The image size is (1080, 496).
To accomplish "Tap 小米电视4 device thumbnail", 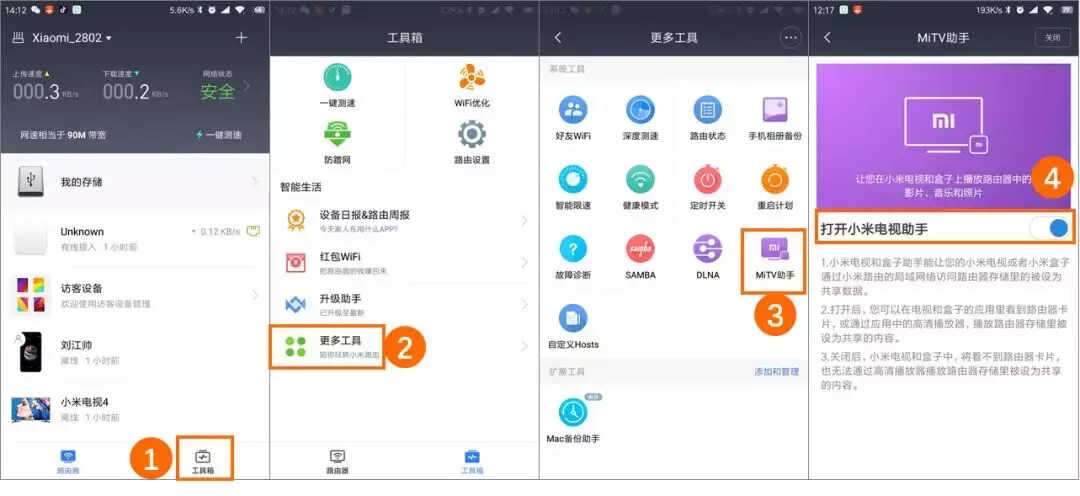I will click(x=31, y=409).
